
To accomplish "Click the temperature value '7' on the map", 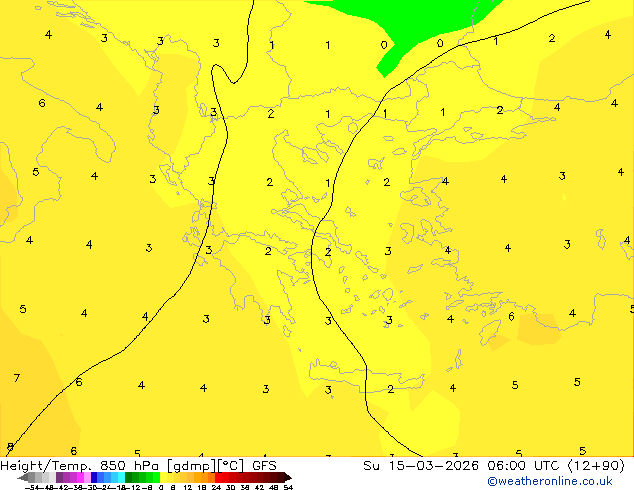I will [x=17, y=378].
